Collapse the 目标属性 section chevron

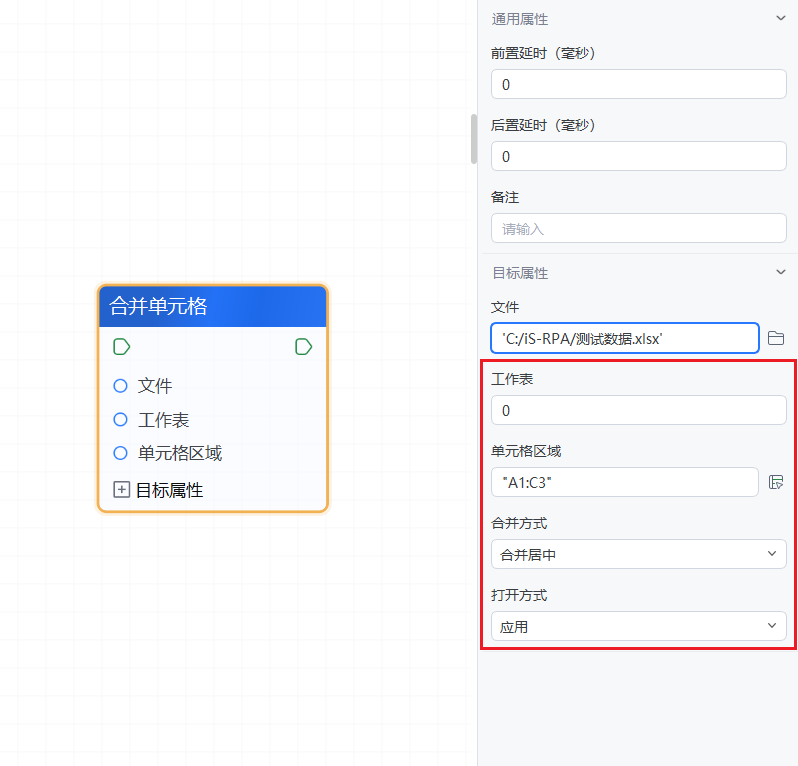780,272
